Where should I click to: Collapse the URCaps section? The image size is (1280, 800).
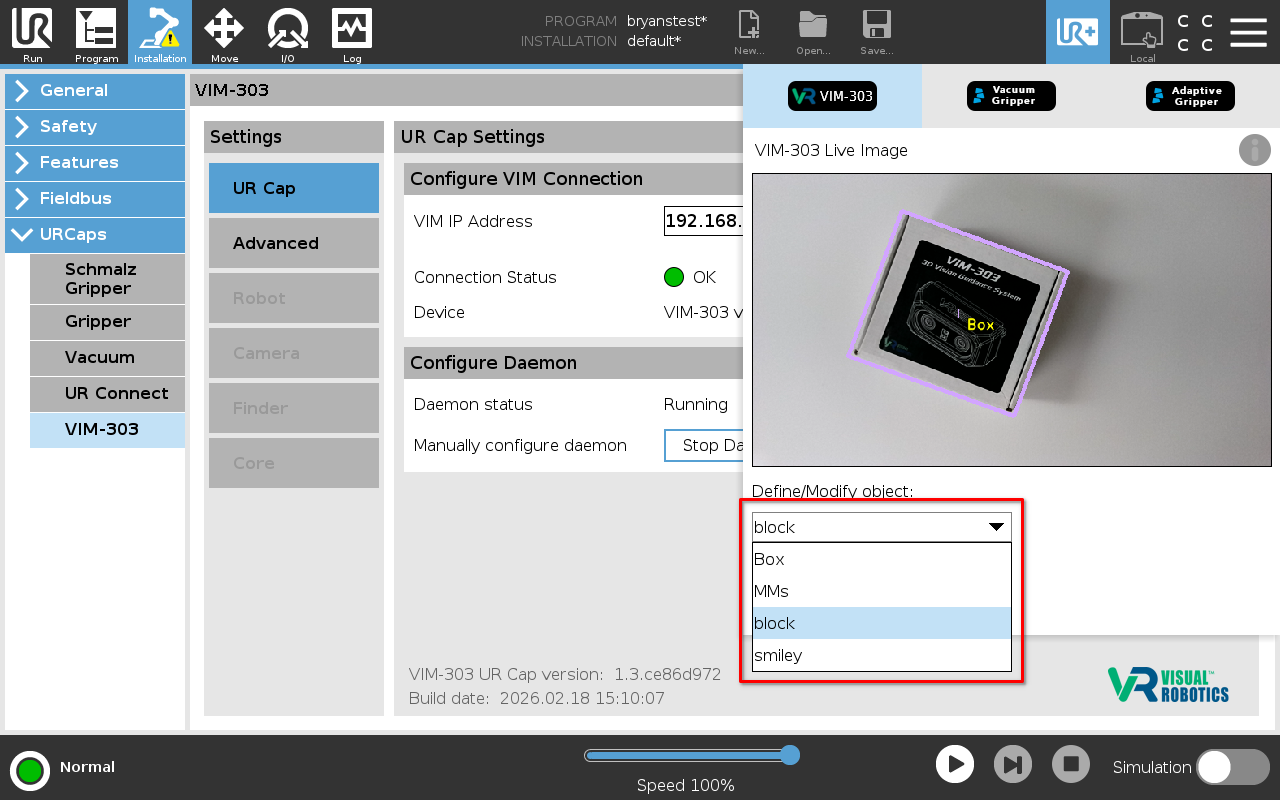click(95, 235)
